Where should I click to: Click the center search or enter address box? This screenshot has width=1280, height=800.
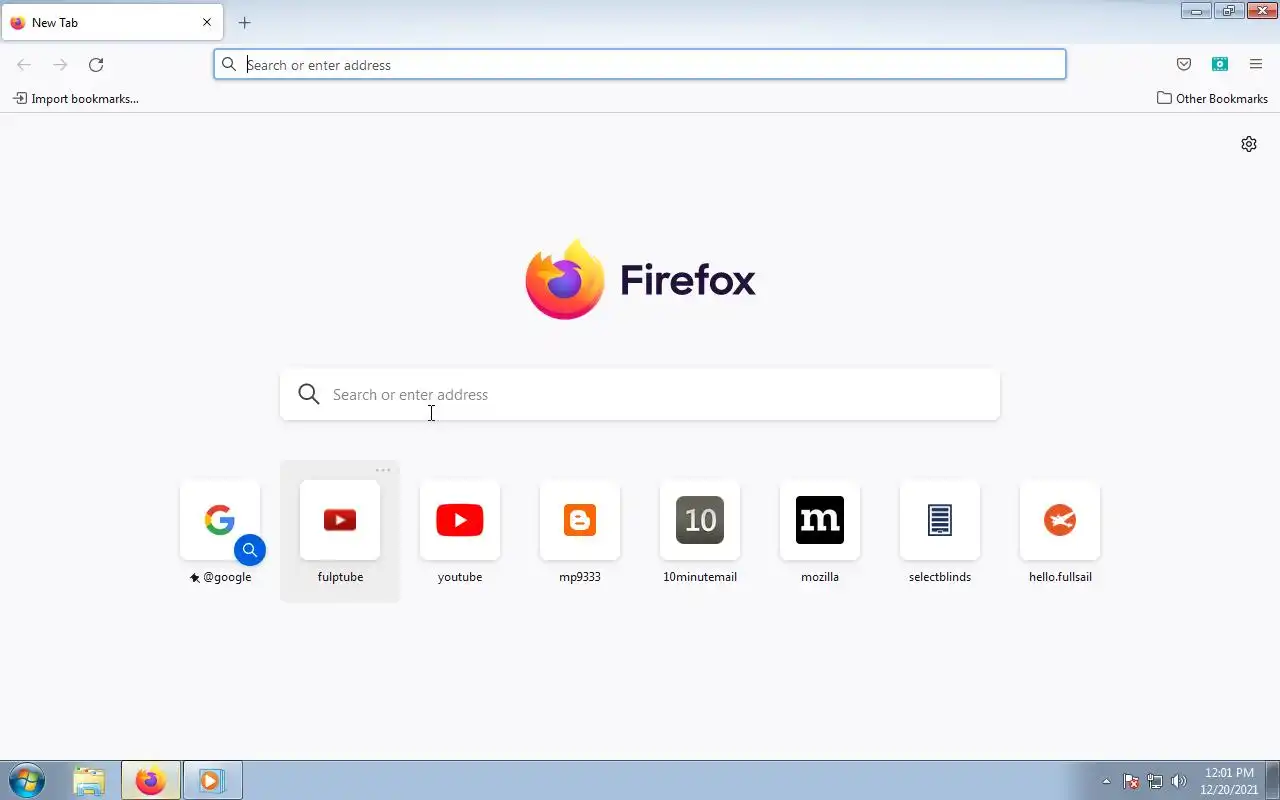[x=640, y=395]
